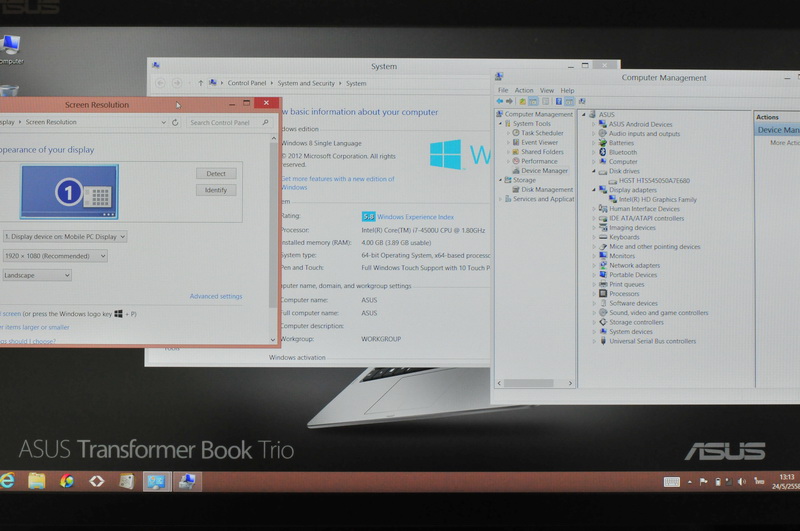Click the ASUS Android Devices icon
The width and height of the screenshot is (800, 531).
click(x=603, y=124)
